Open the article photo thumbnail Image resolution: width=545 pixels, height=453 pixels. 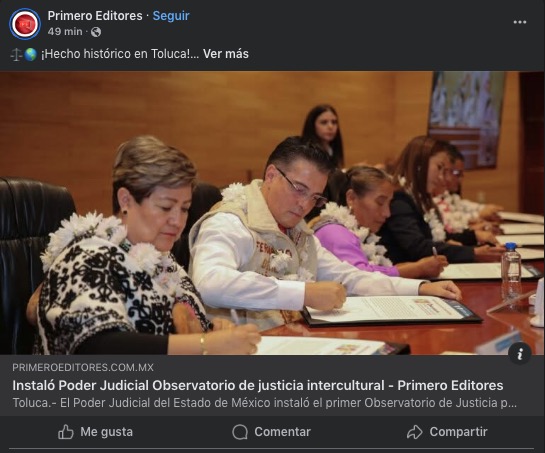point(272,213)
